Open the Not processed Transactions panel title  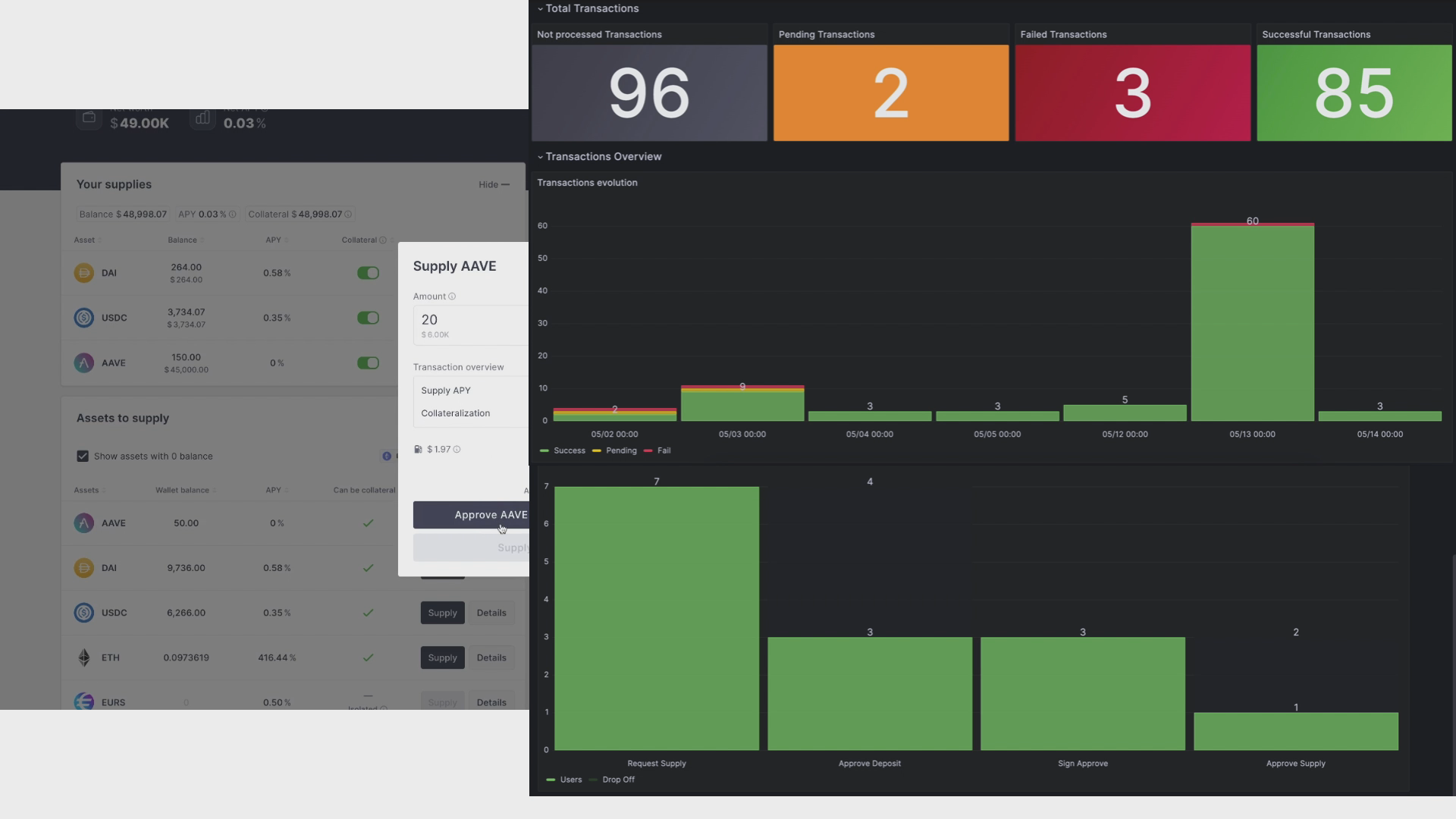(x=599, y=35)
